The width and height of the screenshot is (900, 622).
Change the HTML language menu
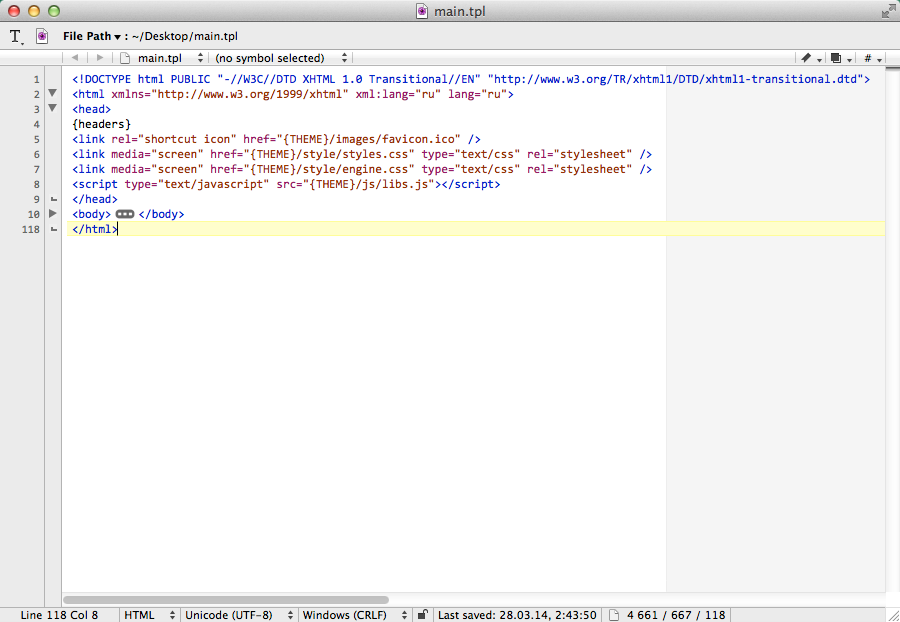click(x=149, y=615)
